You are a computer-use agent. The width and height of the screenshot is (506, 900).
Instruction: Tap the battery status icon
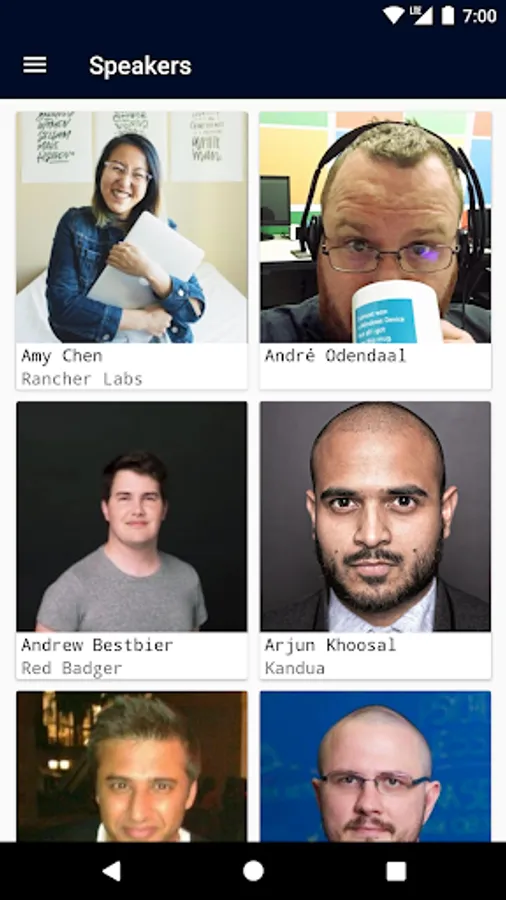pos(447,15)
